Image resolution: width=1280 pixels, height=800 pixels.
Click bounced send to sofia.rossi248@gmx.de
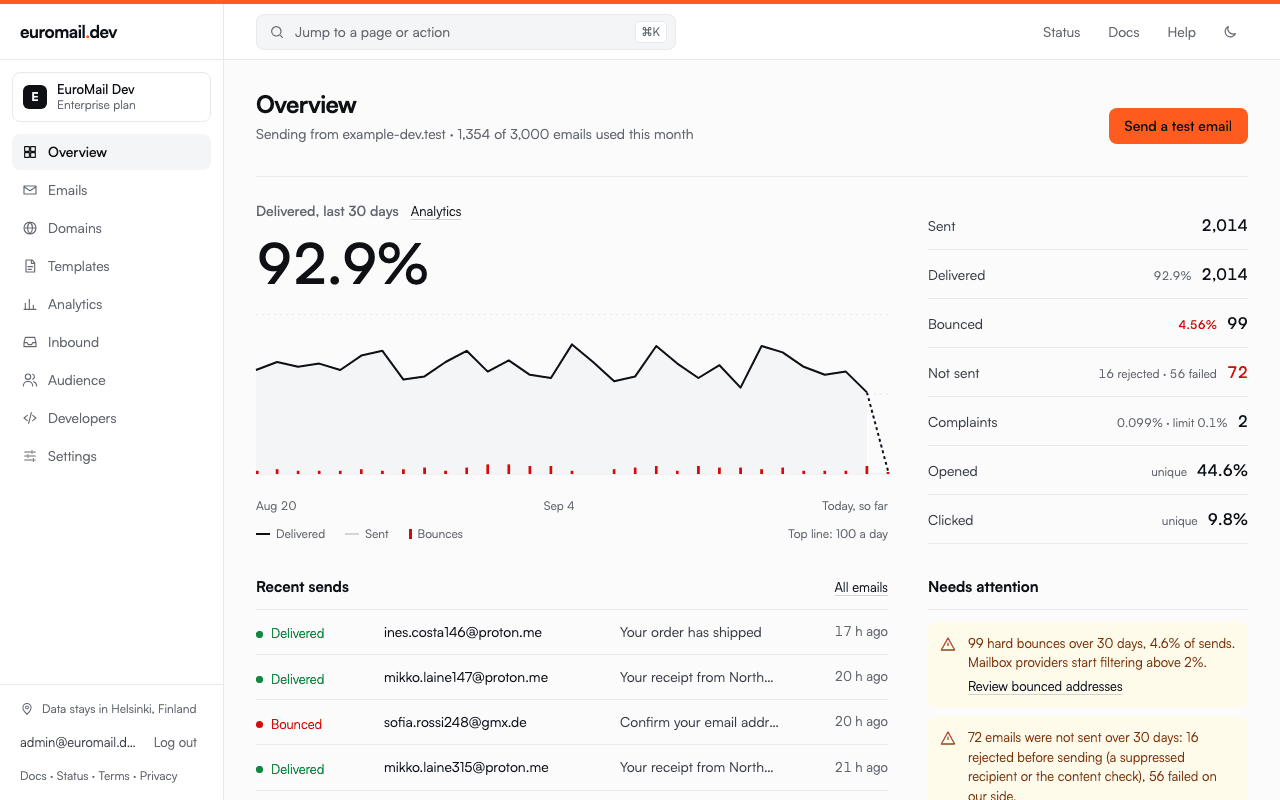coord(572,723)
